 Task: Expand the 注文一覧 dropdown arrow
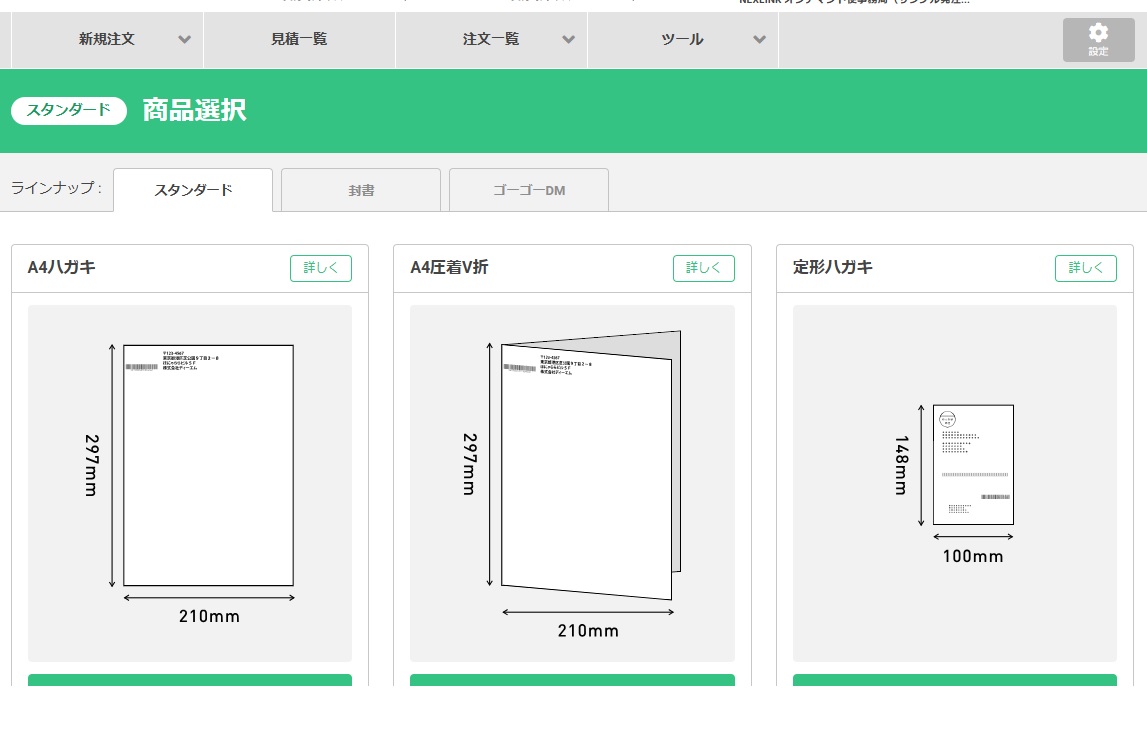[x=568, y=40]
